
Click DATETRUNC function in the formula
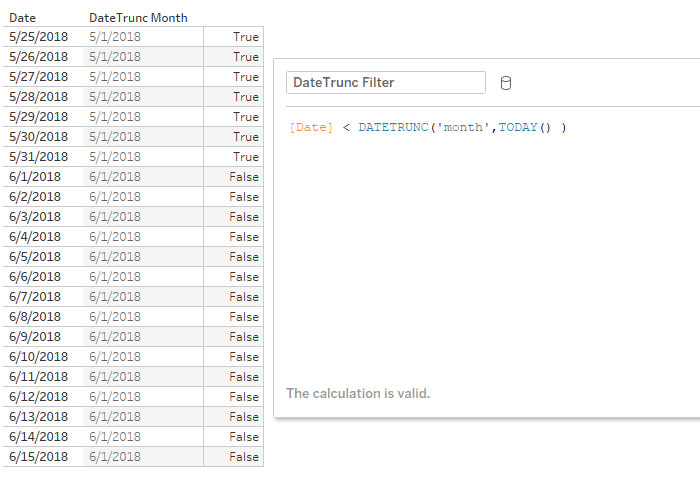(393, 127)
